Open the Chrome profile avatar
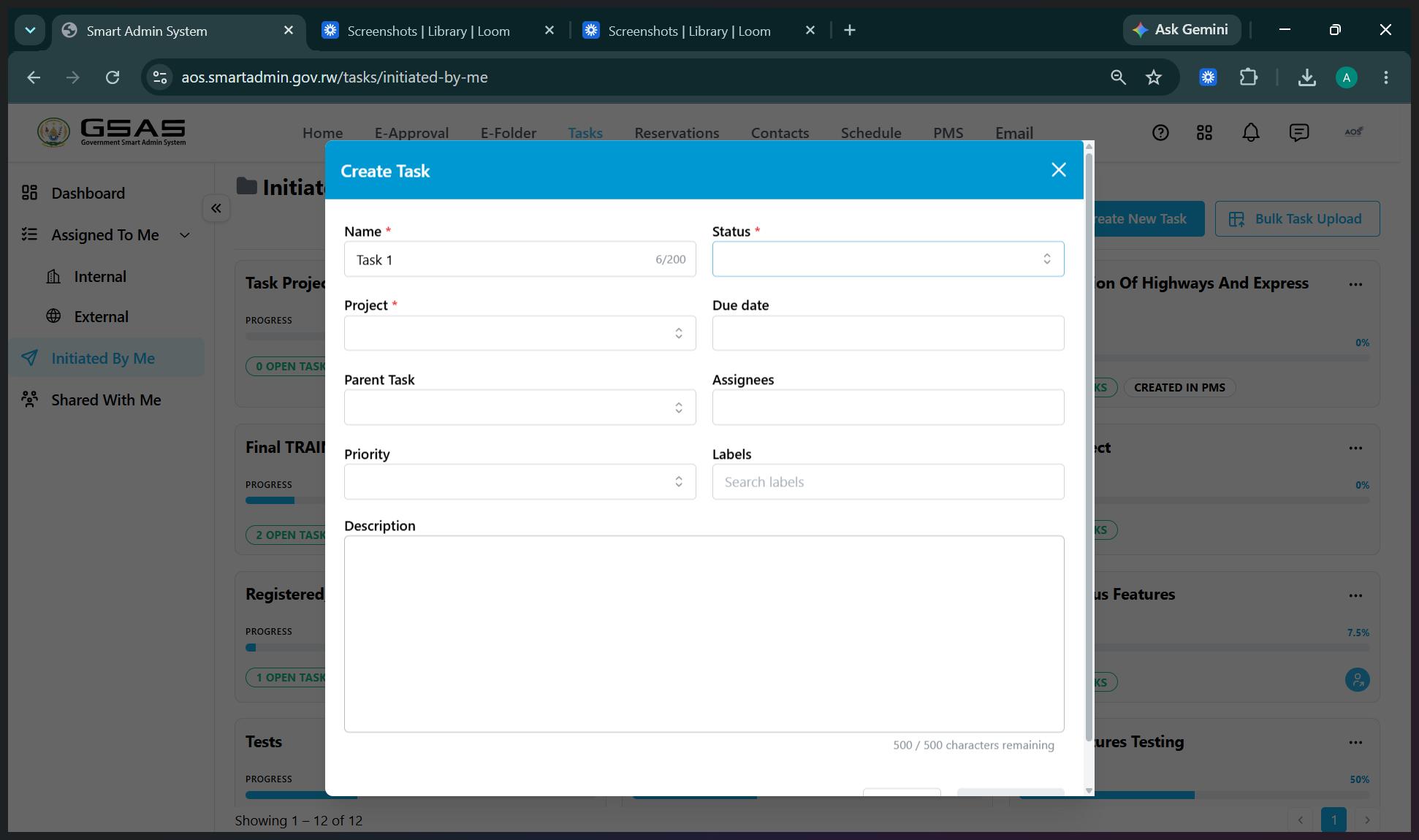1419x840 pixels. pos(1346,77)
